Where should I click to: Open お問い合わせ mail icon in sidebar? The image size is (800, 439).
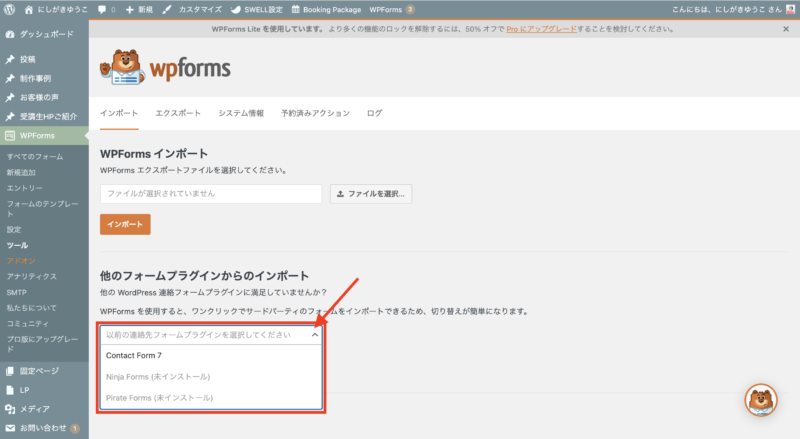coord(10,428)
